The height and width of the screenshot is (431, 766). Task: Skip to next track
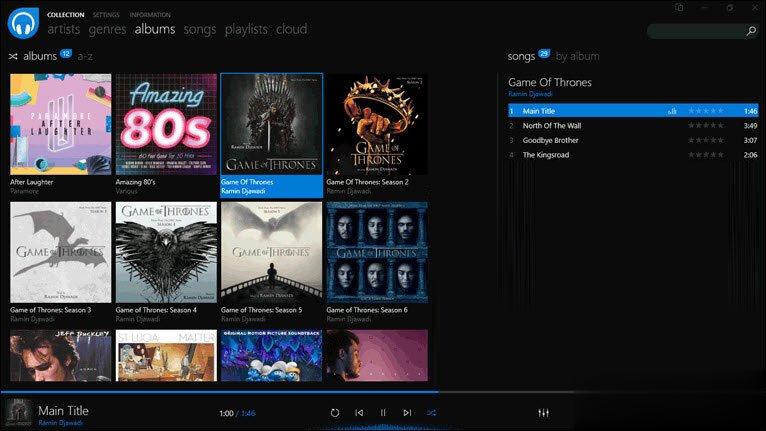tap(407, 413)
